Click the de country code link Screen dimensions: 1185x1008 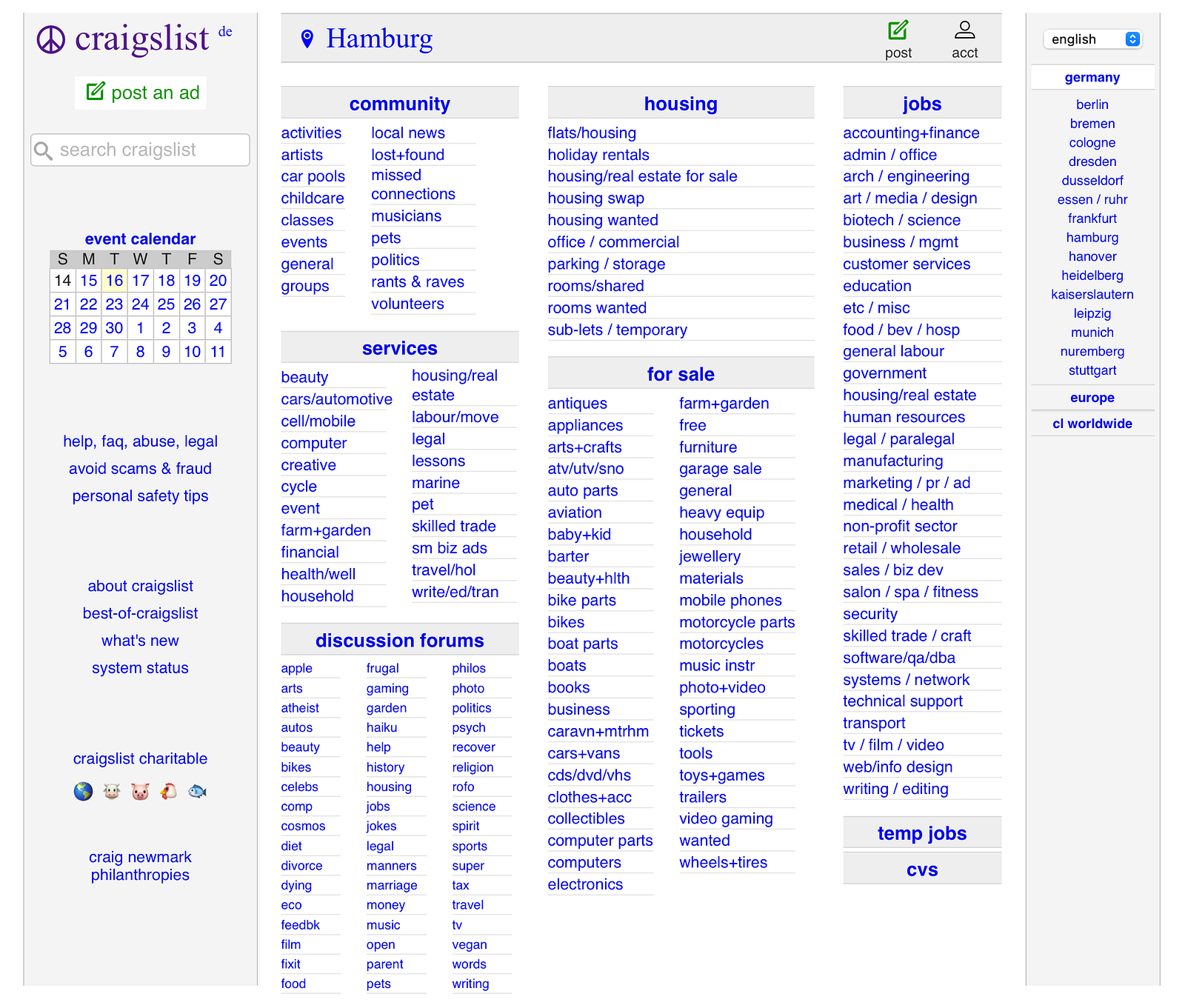(225, 32)
